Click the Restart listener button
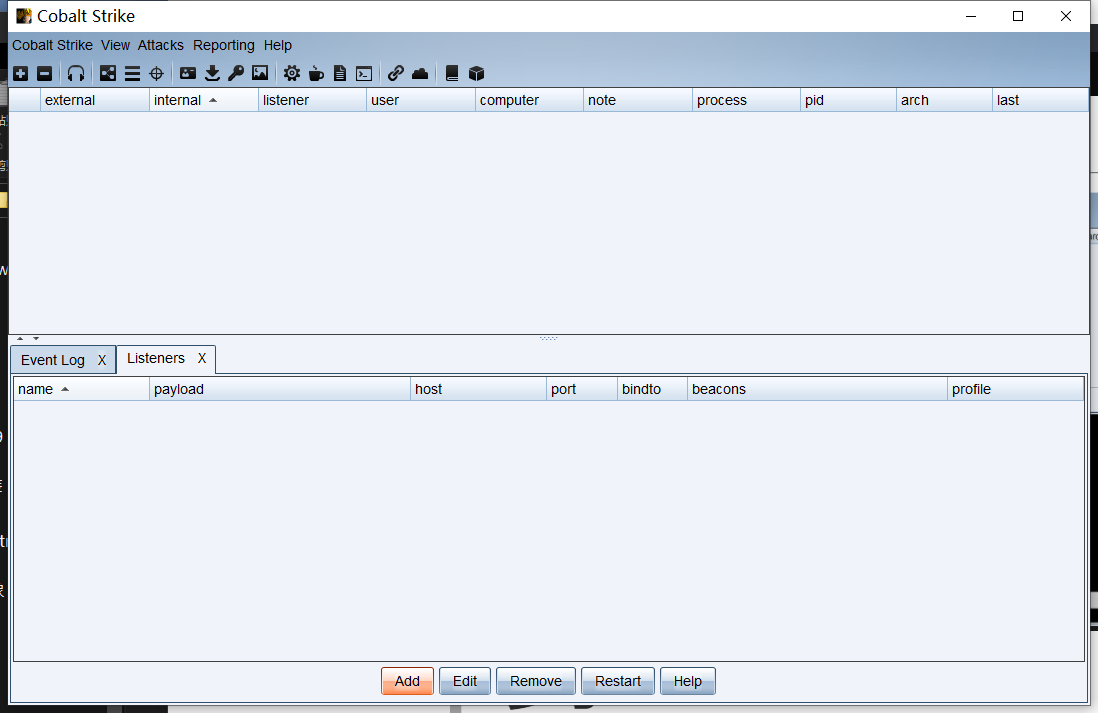Viewport: 1098px width, 713px height. coord(618,681)
